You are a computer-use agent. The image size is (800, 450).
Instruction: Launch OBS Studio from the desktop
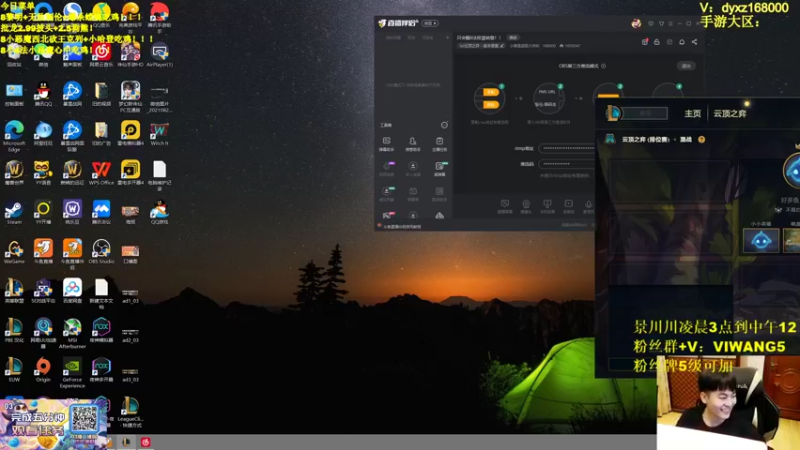(101, 251)
